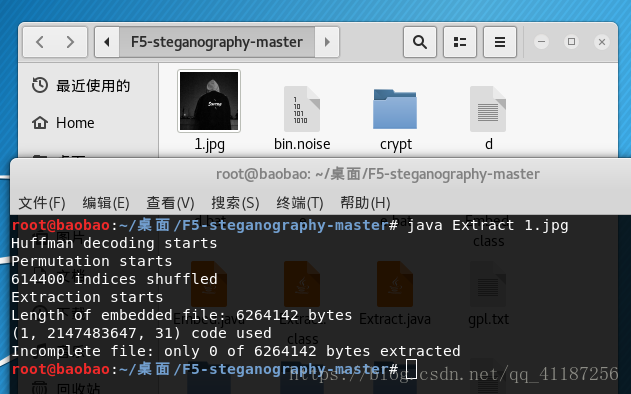
Task: Click 'java Extract 1.jpg' command text
Action: [487, 225]
